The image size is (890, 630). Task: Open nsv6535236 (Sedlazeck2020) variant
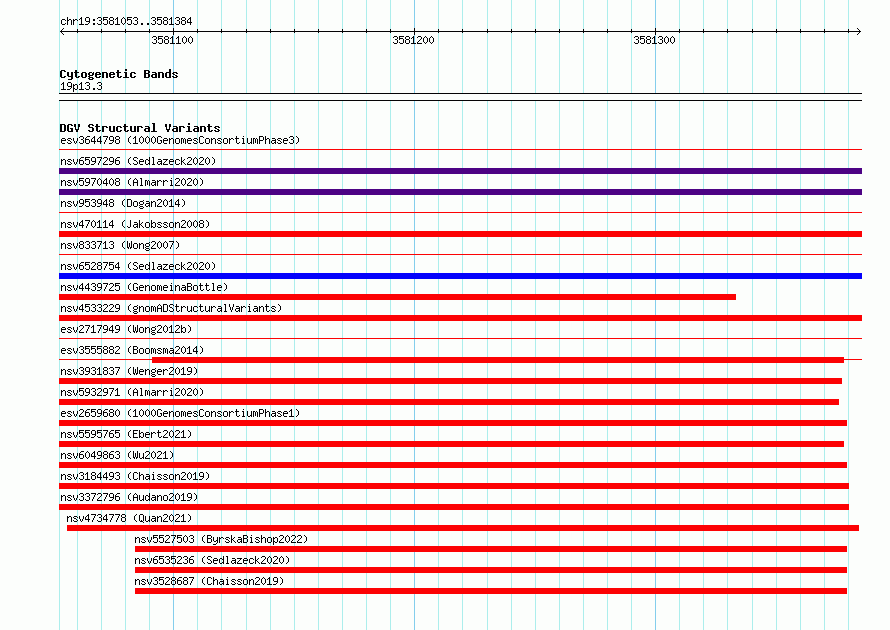[212, 560]
